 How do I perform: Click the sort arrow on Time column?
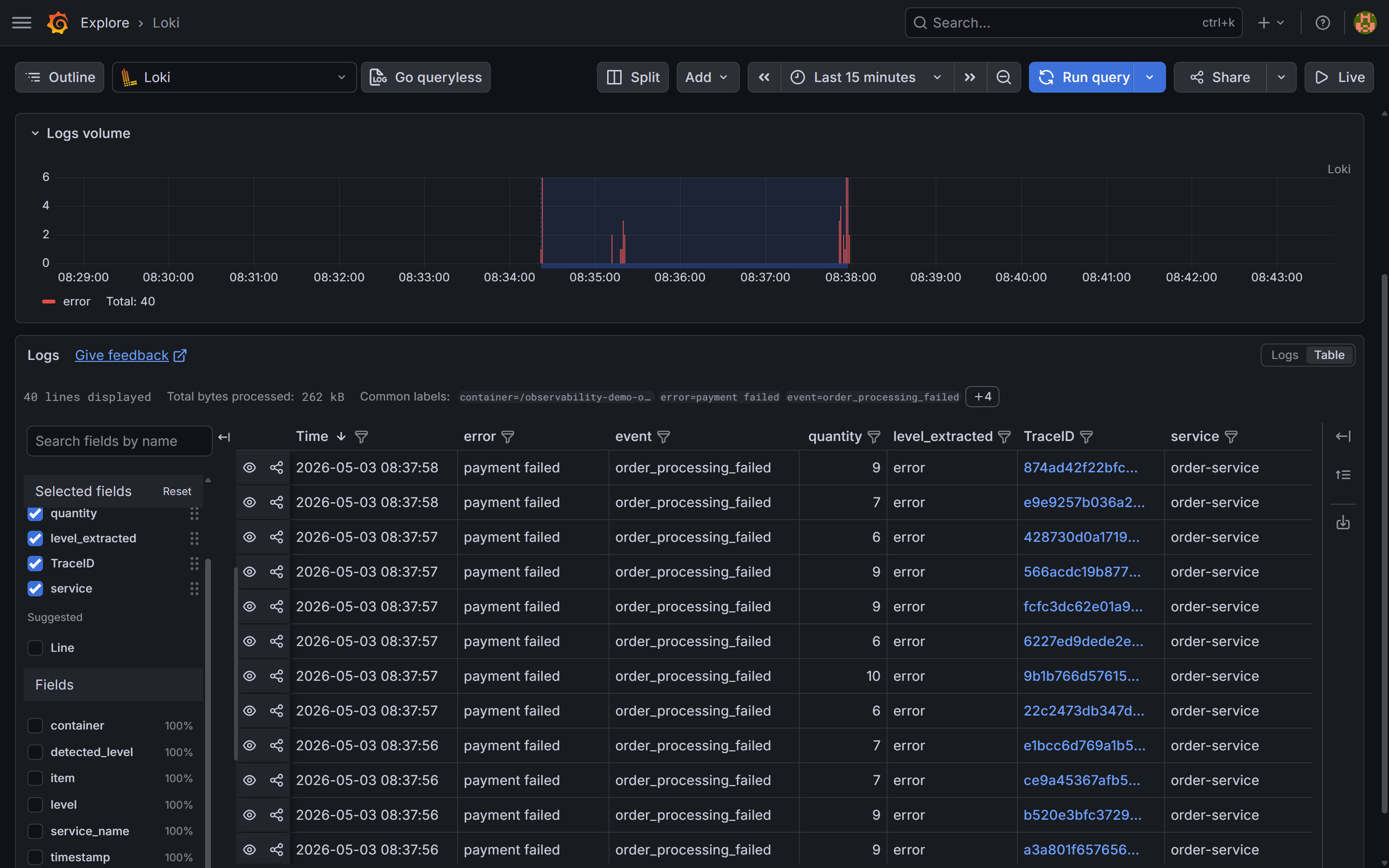(341, 436)
